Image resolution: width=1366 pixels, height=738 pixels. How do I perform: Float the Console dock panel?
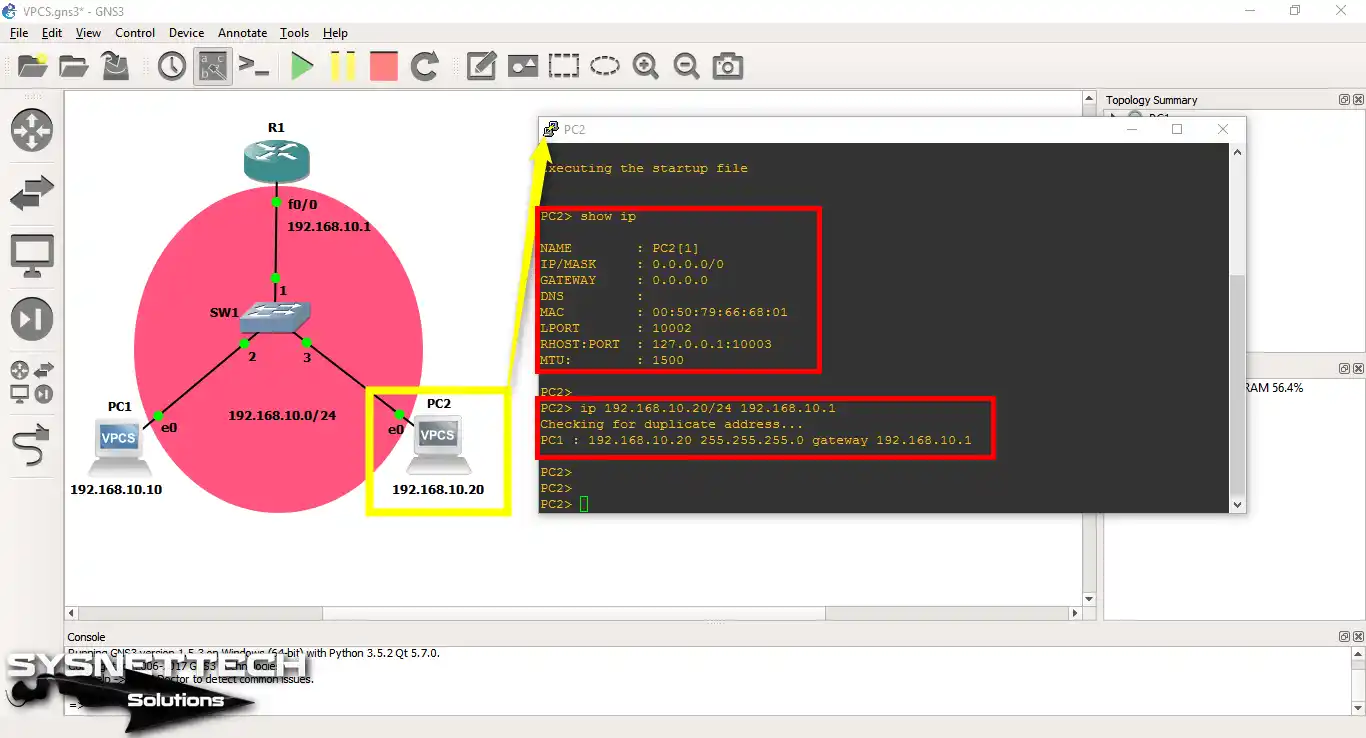pyautogui.click(x=1344, y=636)
